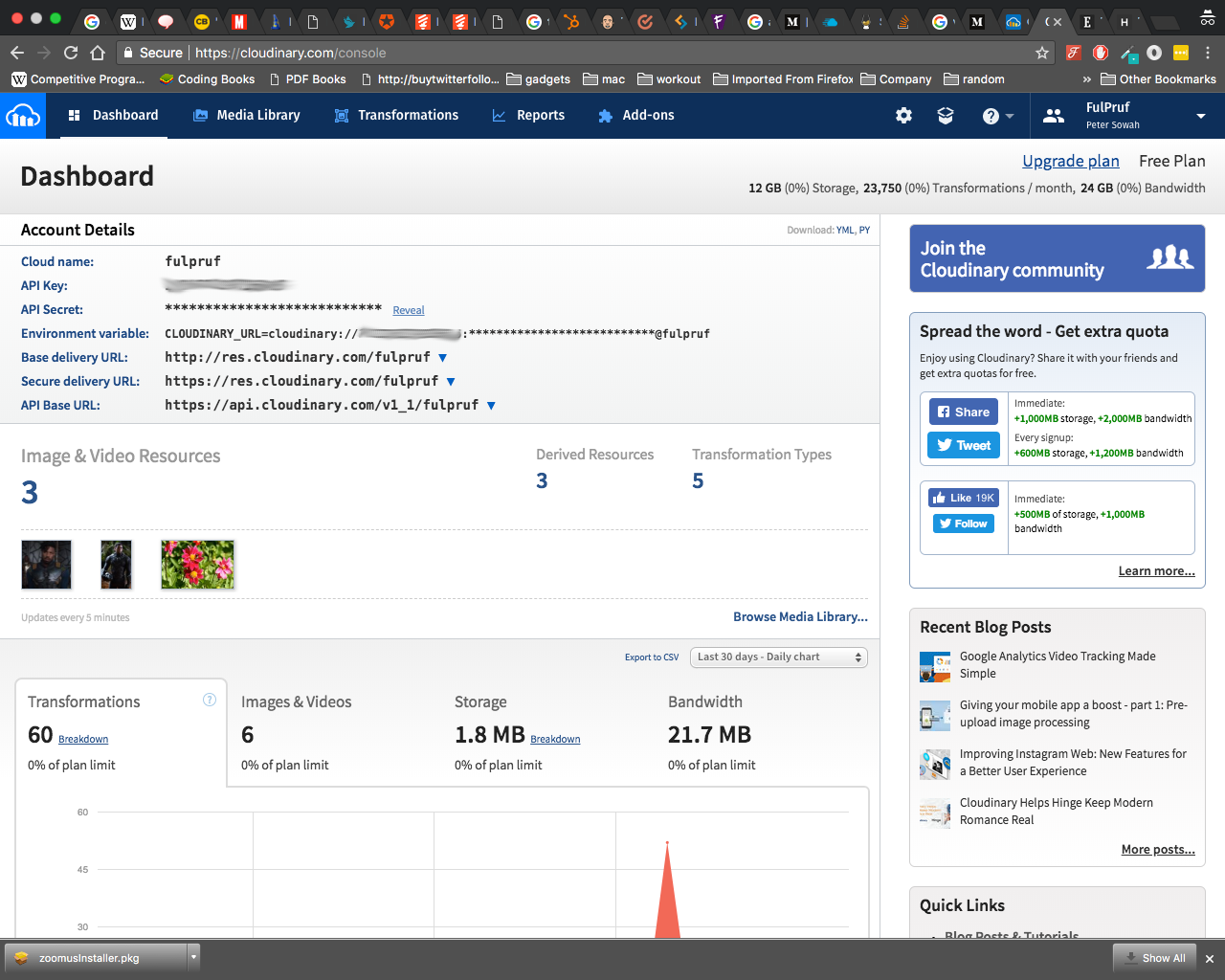Image resolution: width=1225 pixels, height=980 pixels.
Task: Export usage data to CSV
Action: (652, 657)
